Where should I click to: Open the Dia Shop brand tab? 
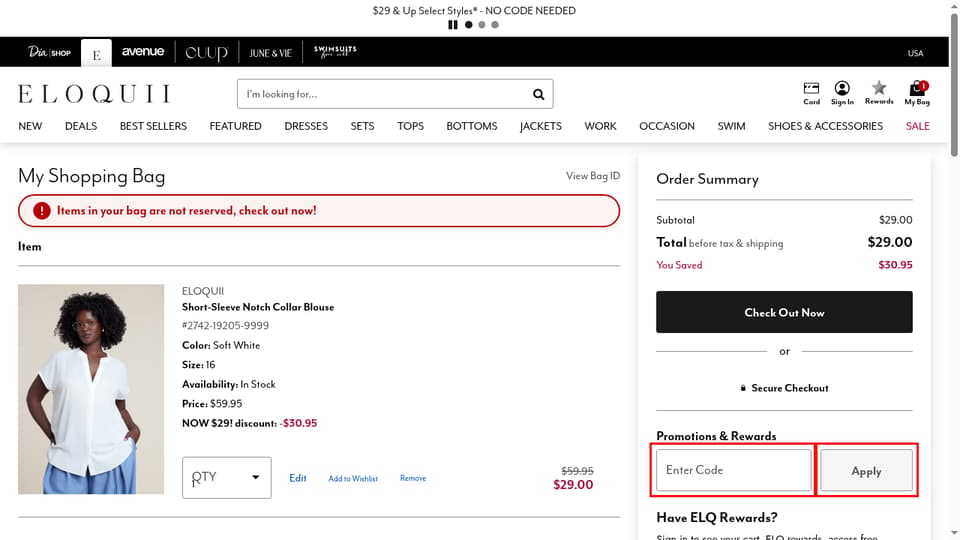(49, 52)
